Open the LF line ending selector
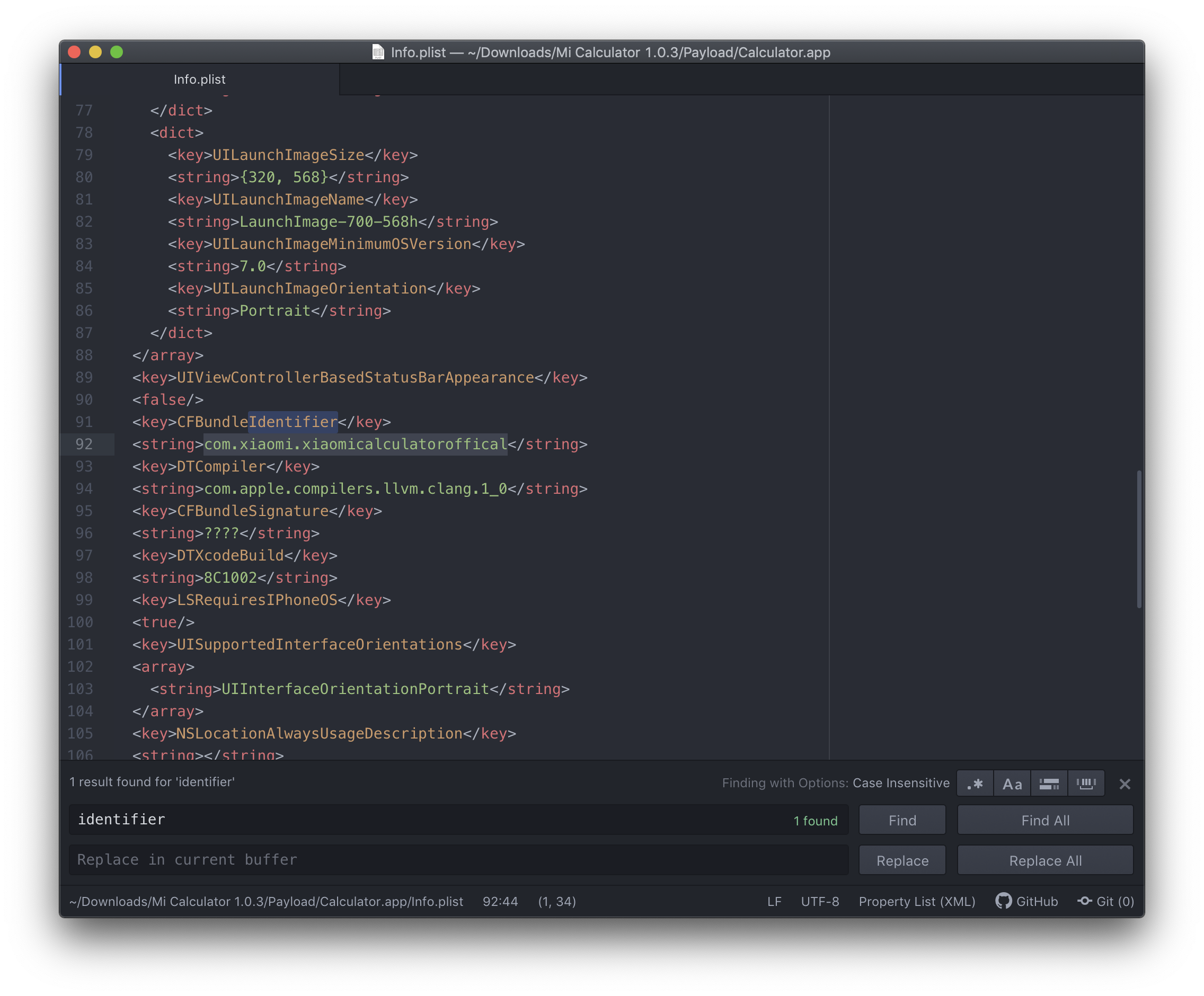Image resolution: width=1204 pixels, height=996 pixels. (774, 902)
